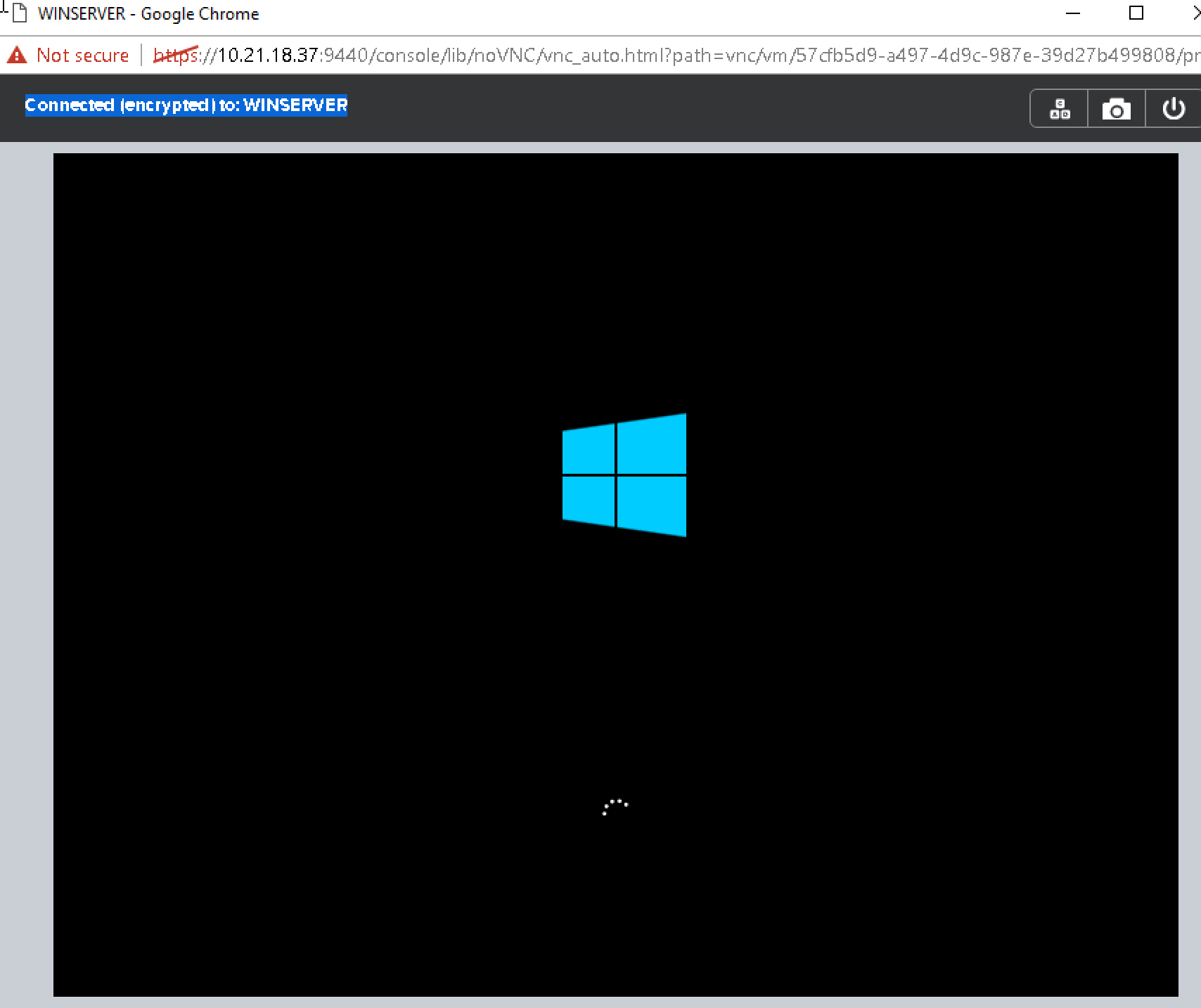Click the WINSERVER - Google Chrome window title
The image size is (1201, 1008).
148,14
